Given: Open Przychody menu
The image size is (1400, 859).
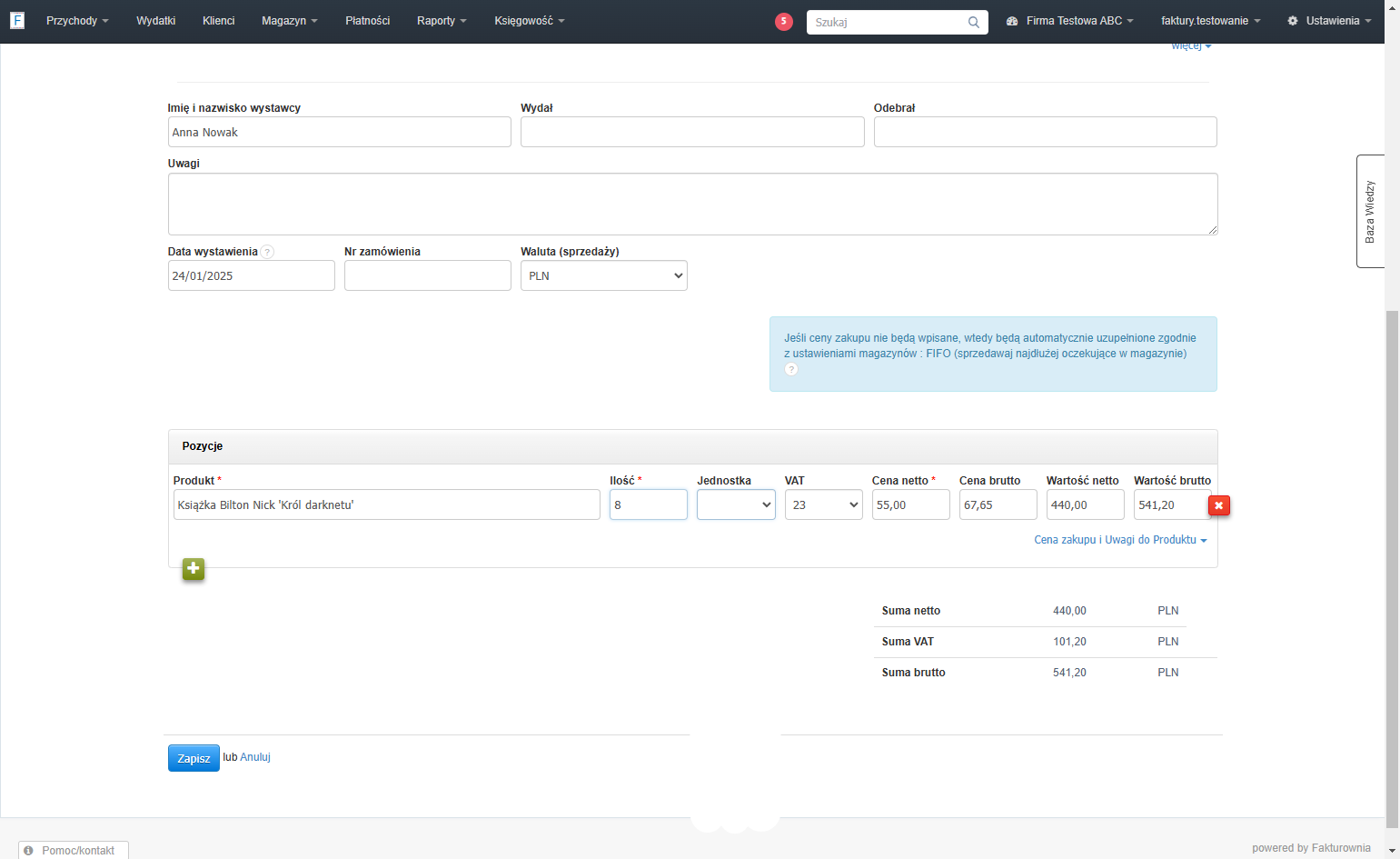Looking at the screenshot, I should pyautogui.click(x=77, y=21).
